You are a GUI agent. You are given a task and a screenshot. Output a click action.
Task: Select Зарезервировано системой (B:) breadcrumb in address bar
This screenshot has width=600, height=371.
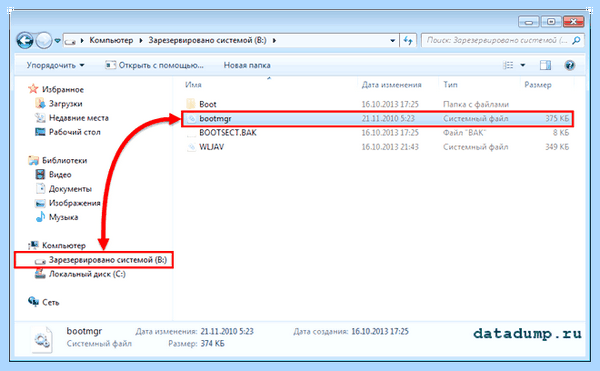click(x=207, y=40)
